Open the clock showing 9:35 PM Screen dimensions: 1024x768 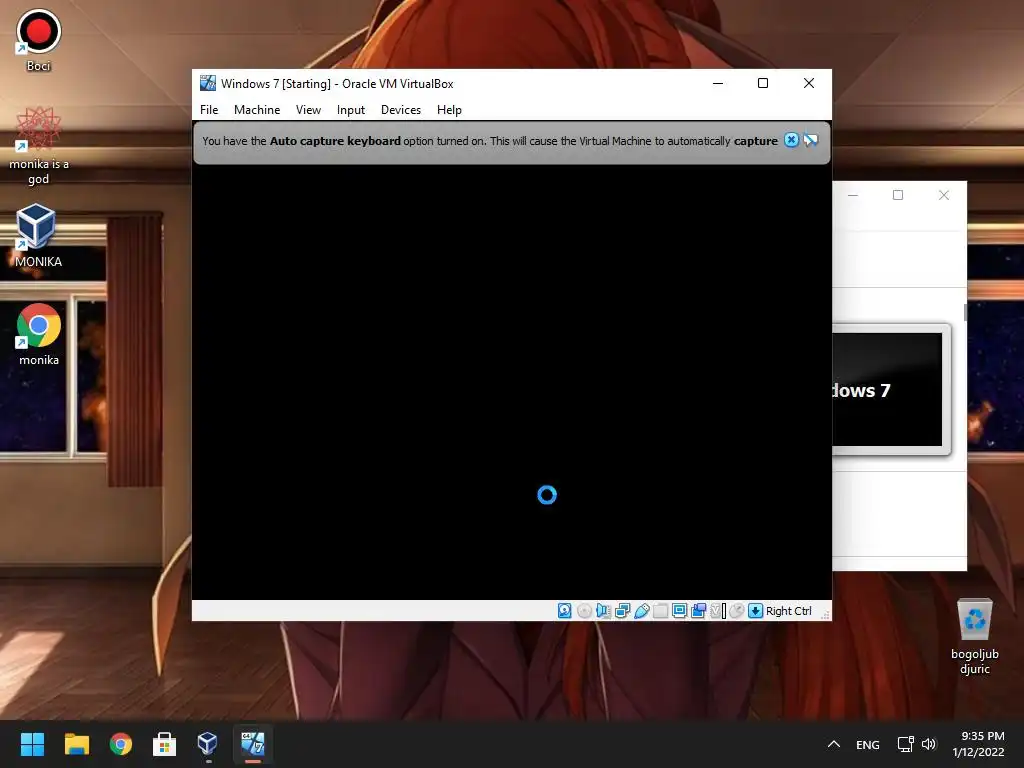coord(978,744)
